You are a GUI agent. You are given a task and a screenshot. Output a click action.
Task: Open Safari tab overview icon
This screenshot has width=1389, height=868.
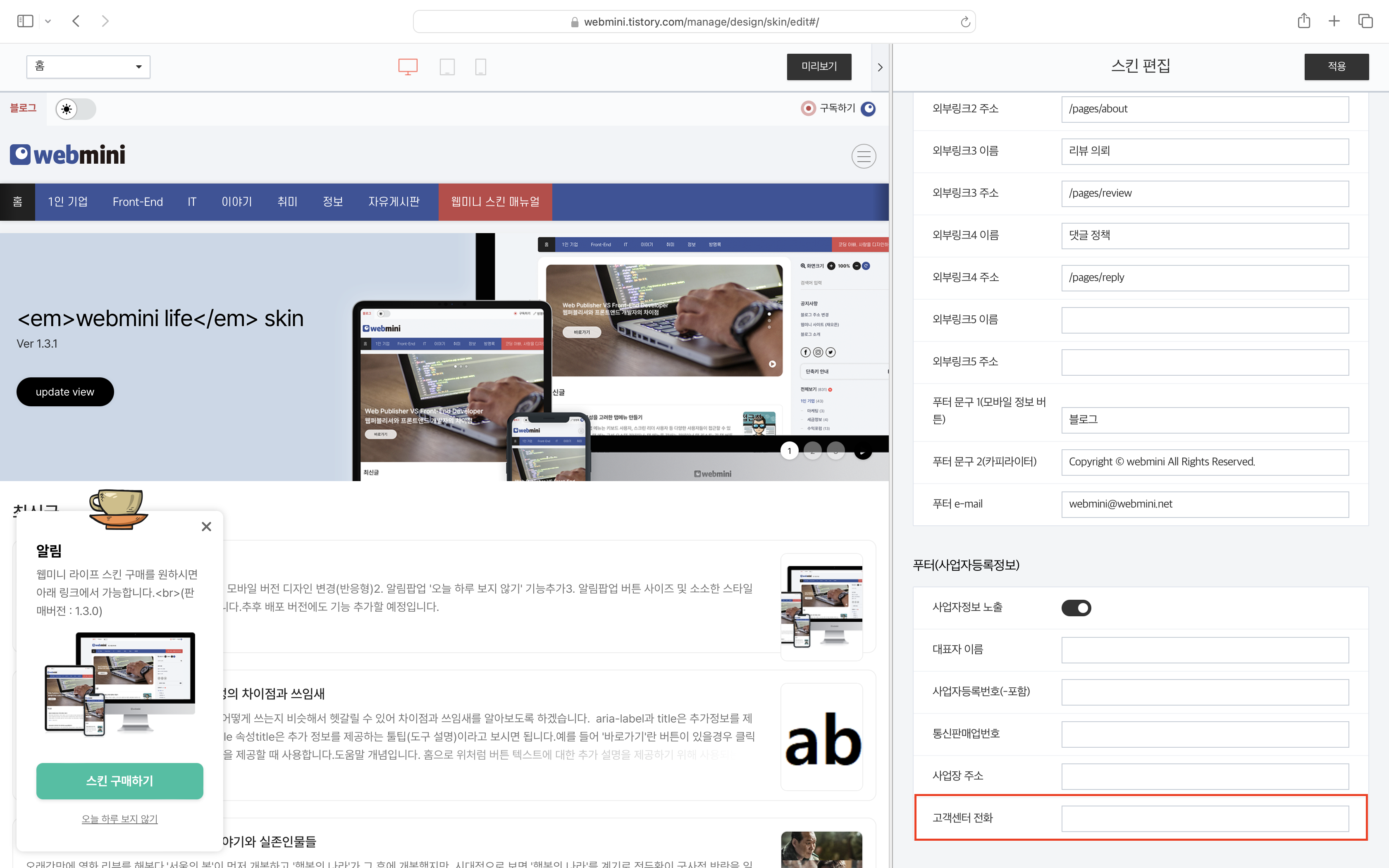[1365, 21]
